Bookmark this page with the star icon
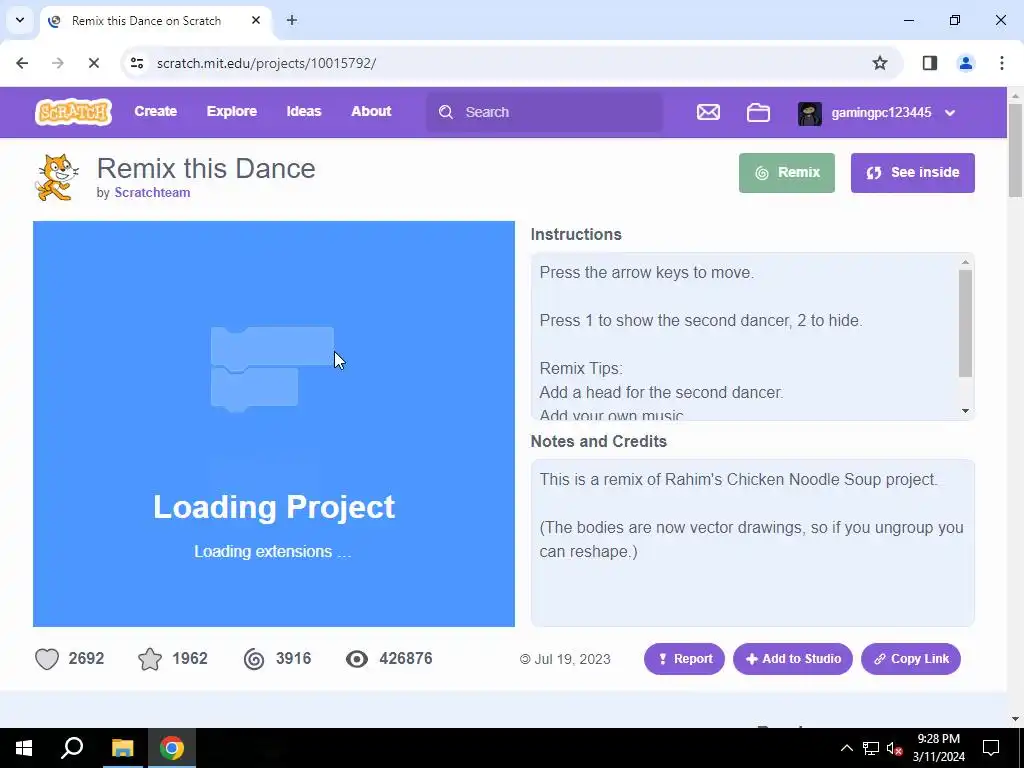 click(880, 63)
